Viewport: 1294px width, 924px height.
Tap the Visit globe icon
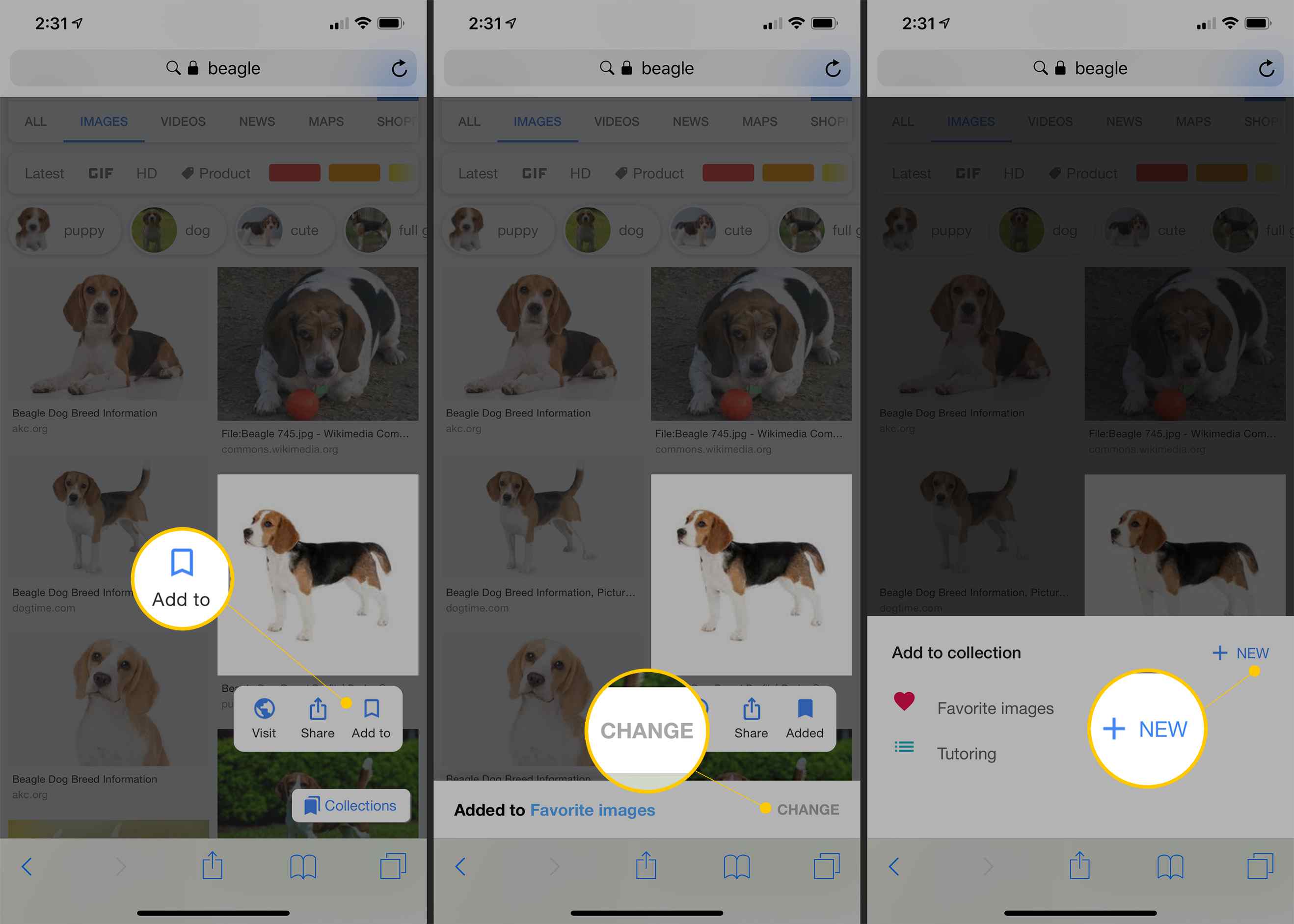265,710
